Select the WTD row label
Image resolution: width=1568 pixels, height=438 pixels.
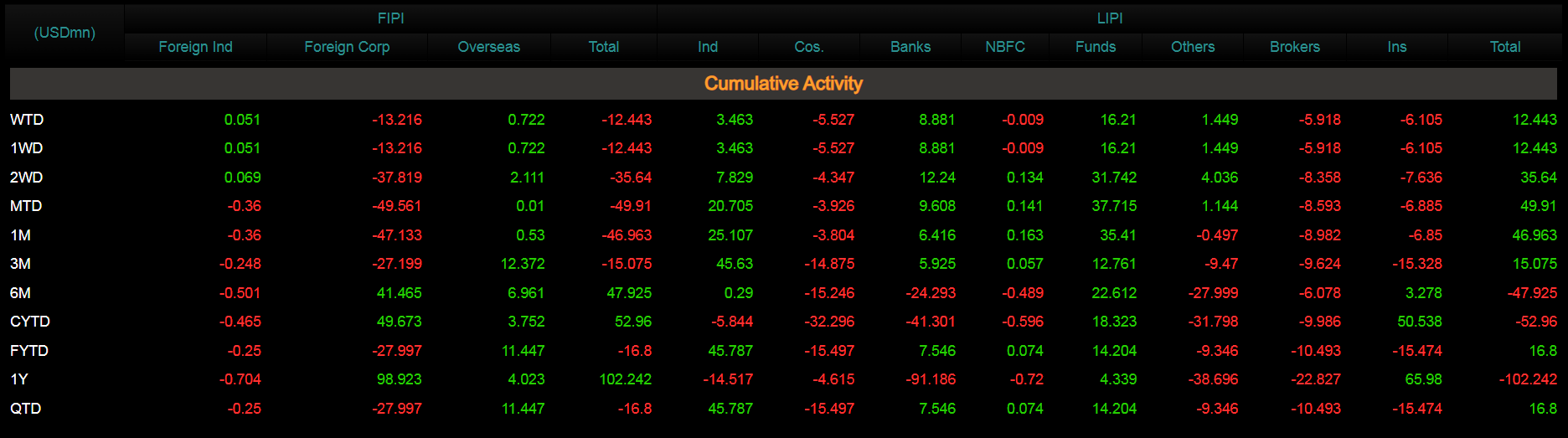tap(27, 120)
